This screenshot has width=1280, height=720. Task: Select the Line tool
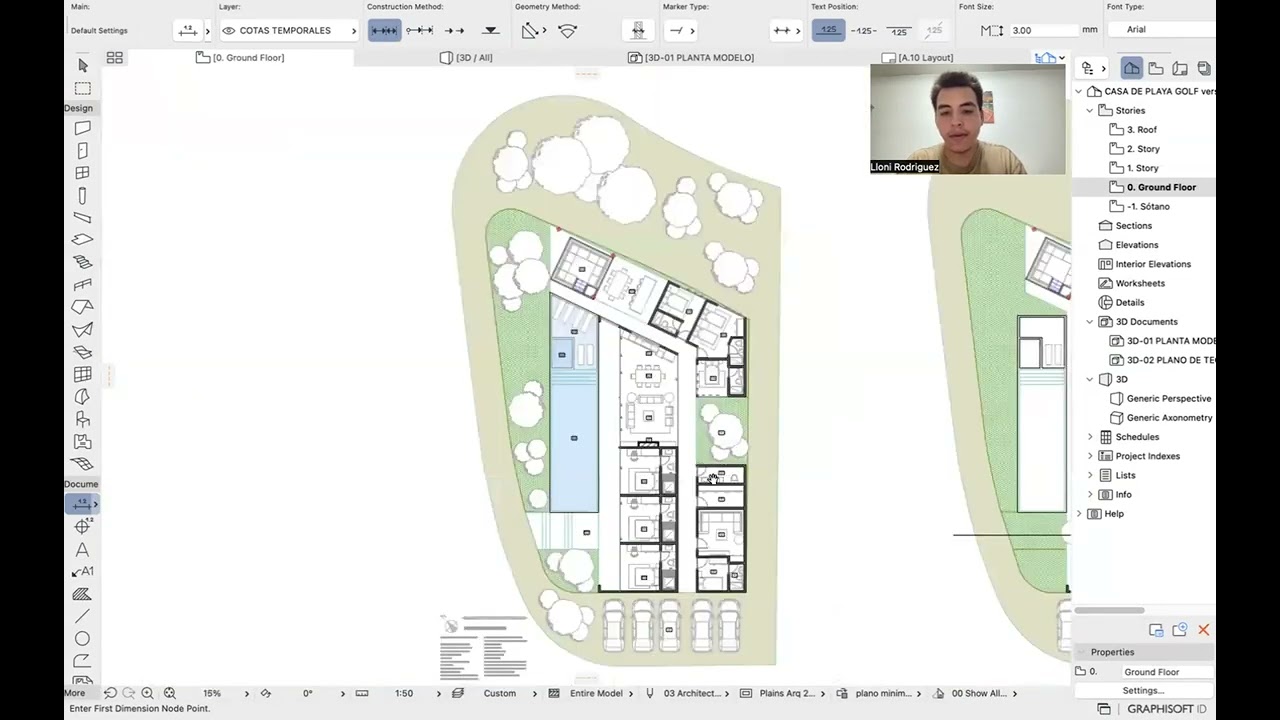(83, 616)
